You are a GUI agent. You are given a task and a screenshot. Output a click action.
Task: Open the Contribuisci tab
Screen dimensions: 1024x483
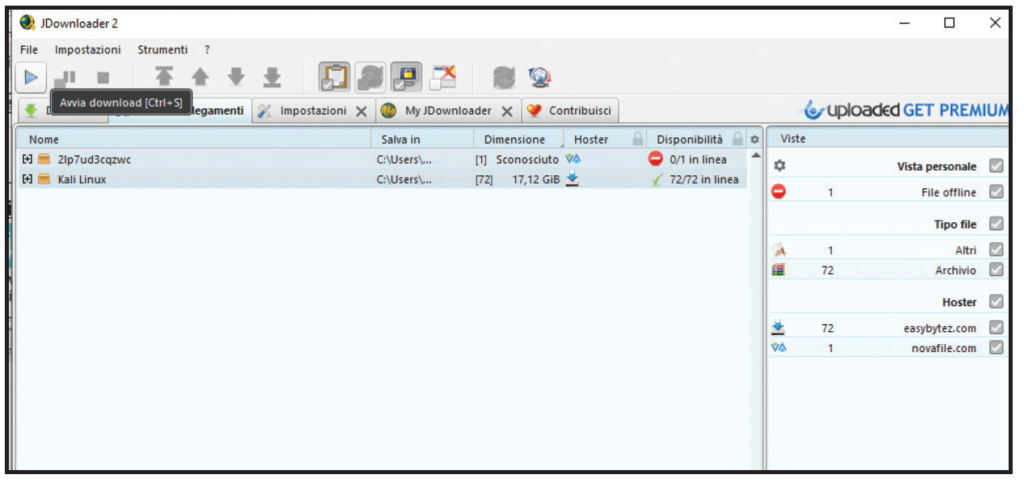click(x=570, y=111)
